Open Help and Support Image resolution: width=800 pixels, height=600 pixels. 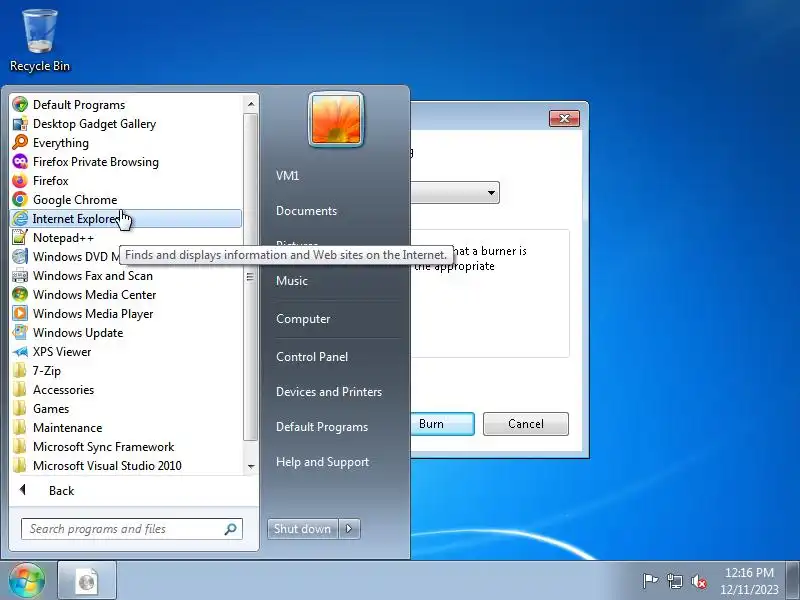pos(322,462)
